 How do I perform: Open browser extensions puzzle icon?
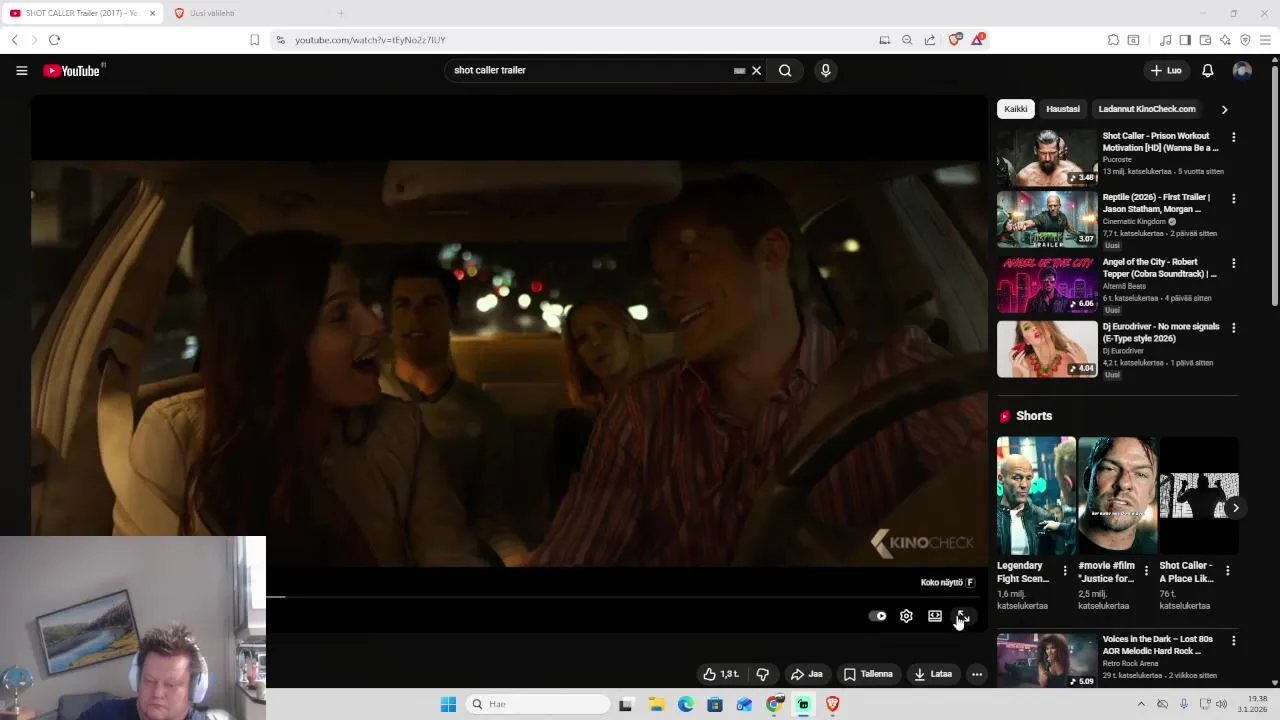coord(1113,40)
